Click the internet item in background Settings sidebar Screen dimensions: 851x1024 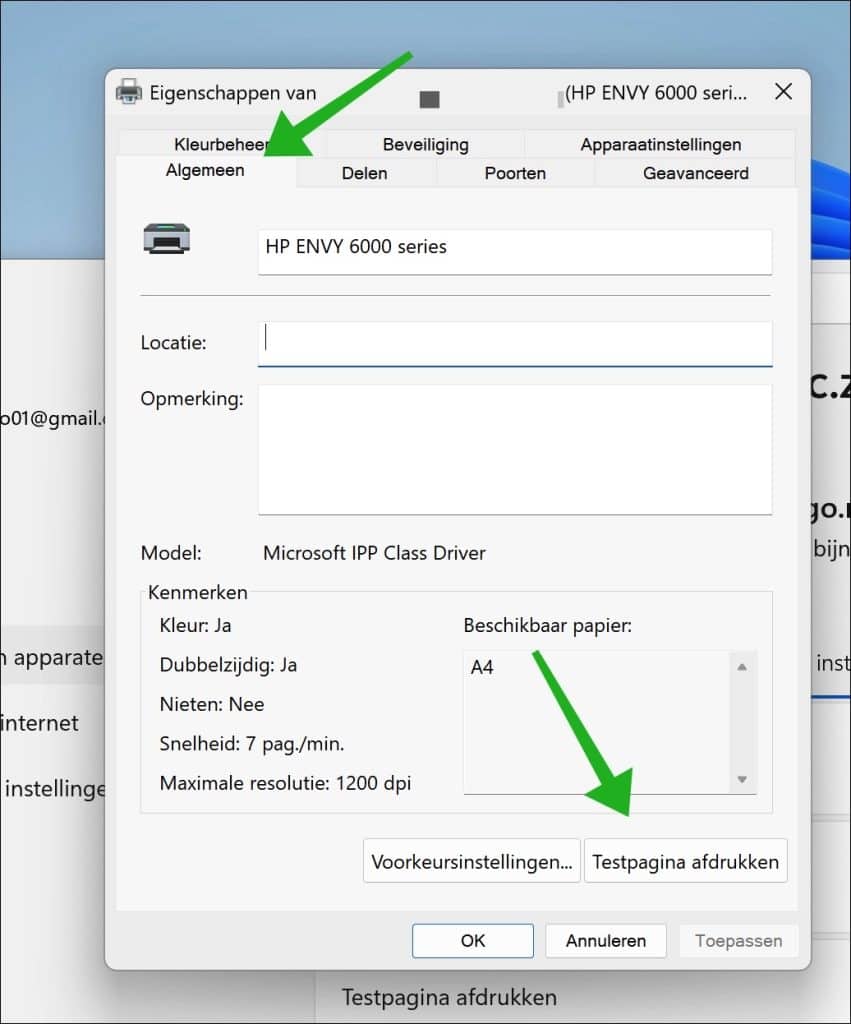(39, 723)
